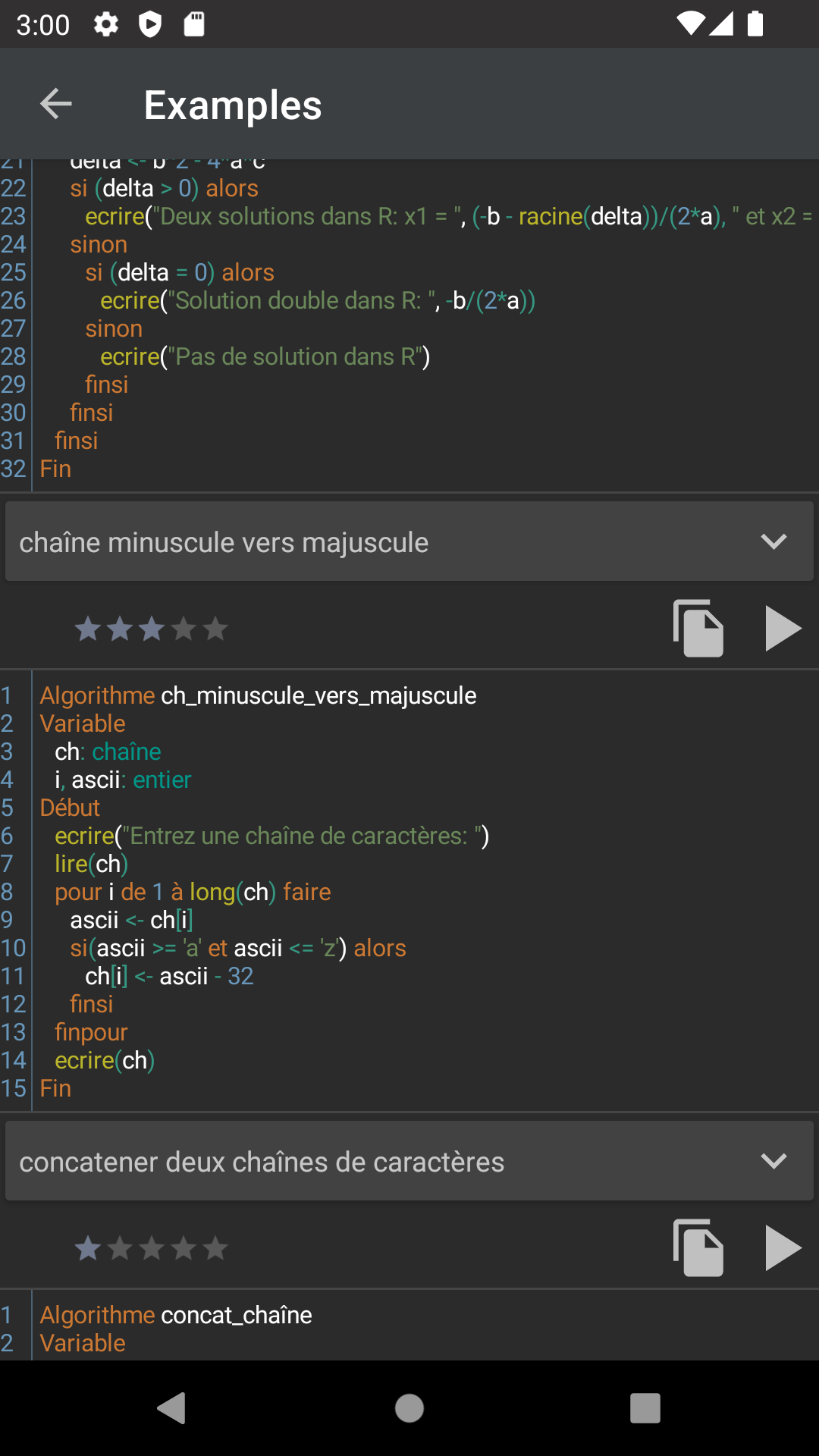Tap the 'i, ascii: entier' declaration line
The image size is (819, 1456).
[123, 780]
